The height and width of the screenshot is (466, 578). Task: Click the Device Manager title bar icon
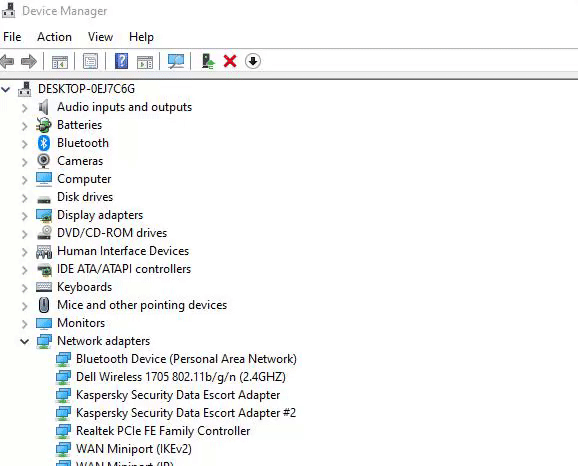pos(8,10)
